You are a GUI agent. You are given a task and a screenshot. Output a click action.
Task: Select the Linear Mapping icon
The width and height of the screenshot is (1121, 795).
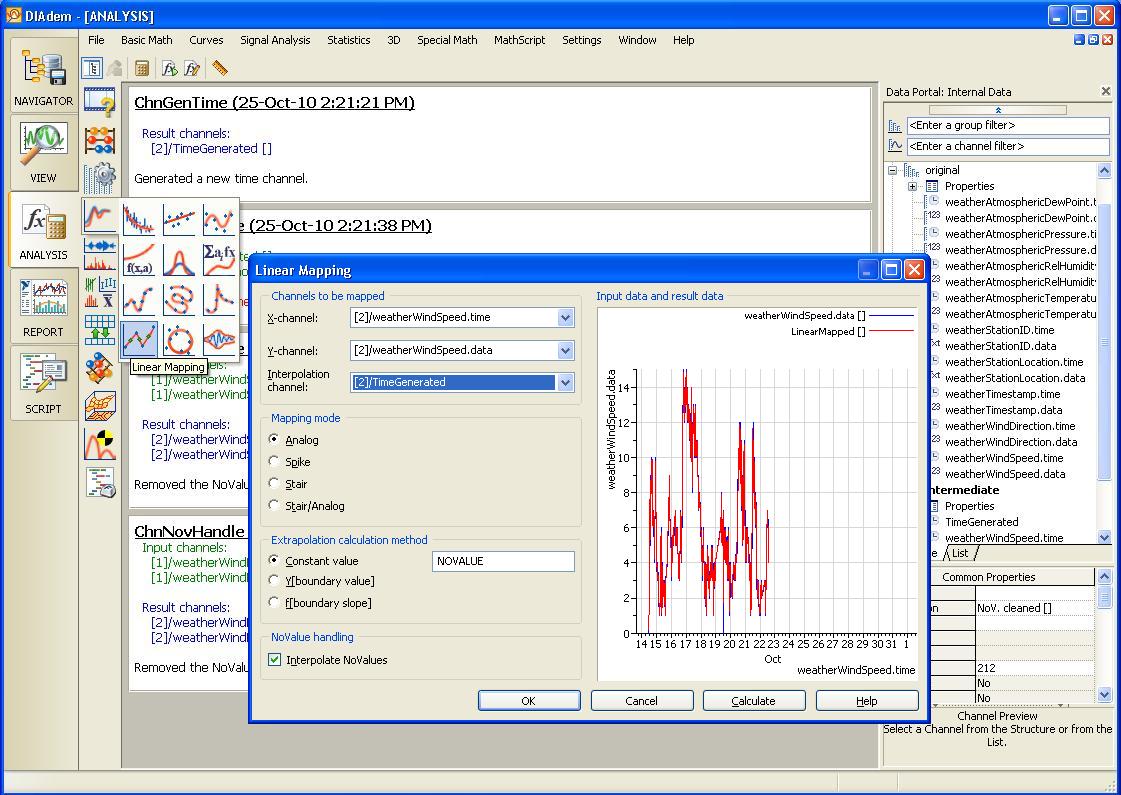[139, 339]
